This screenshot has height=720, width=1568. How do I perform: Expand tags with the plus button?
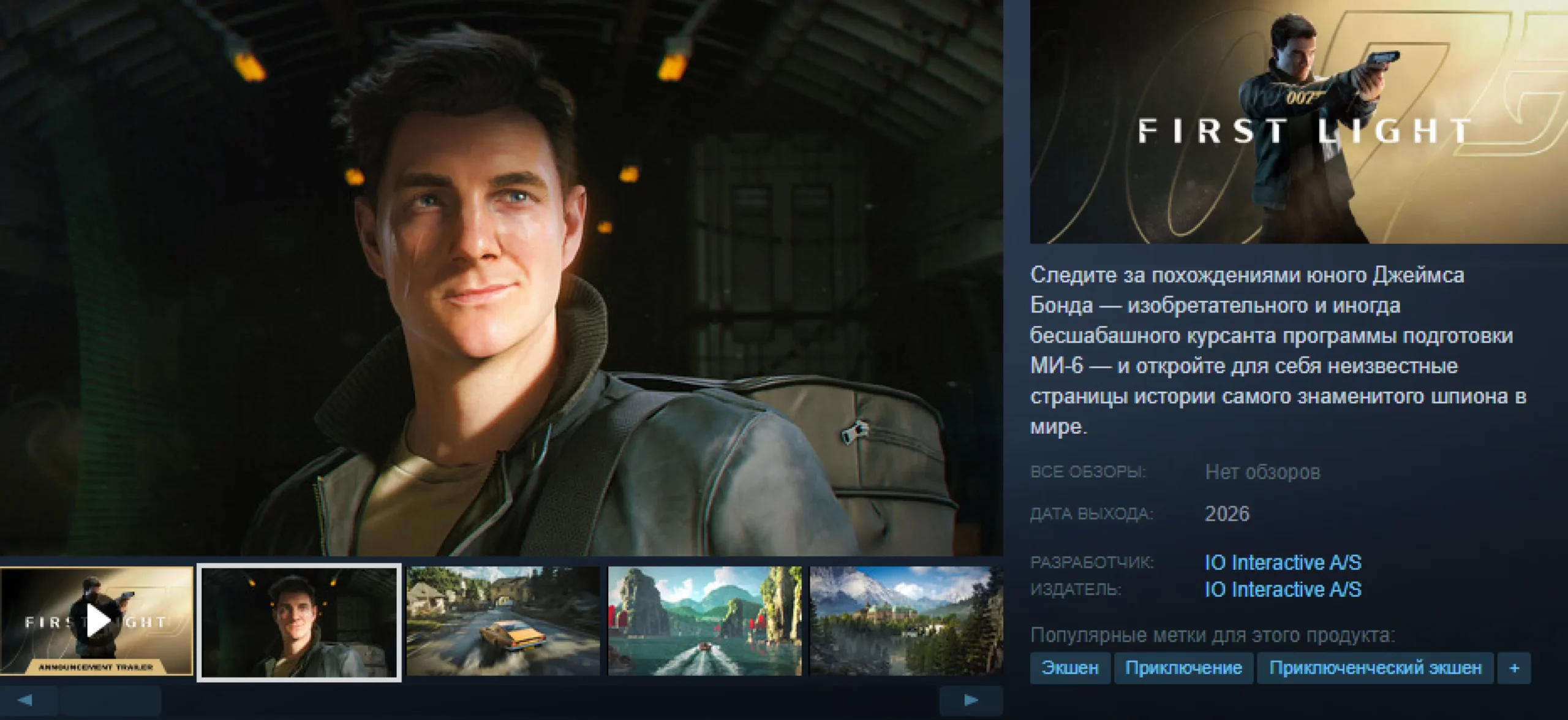pos(1514,667)
